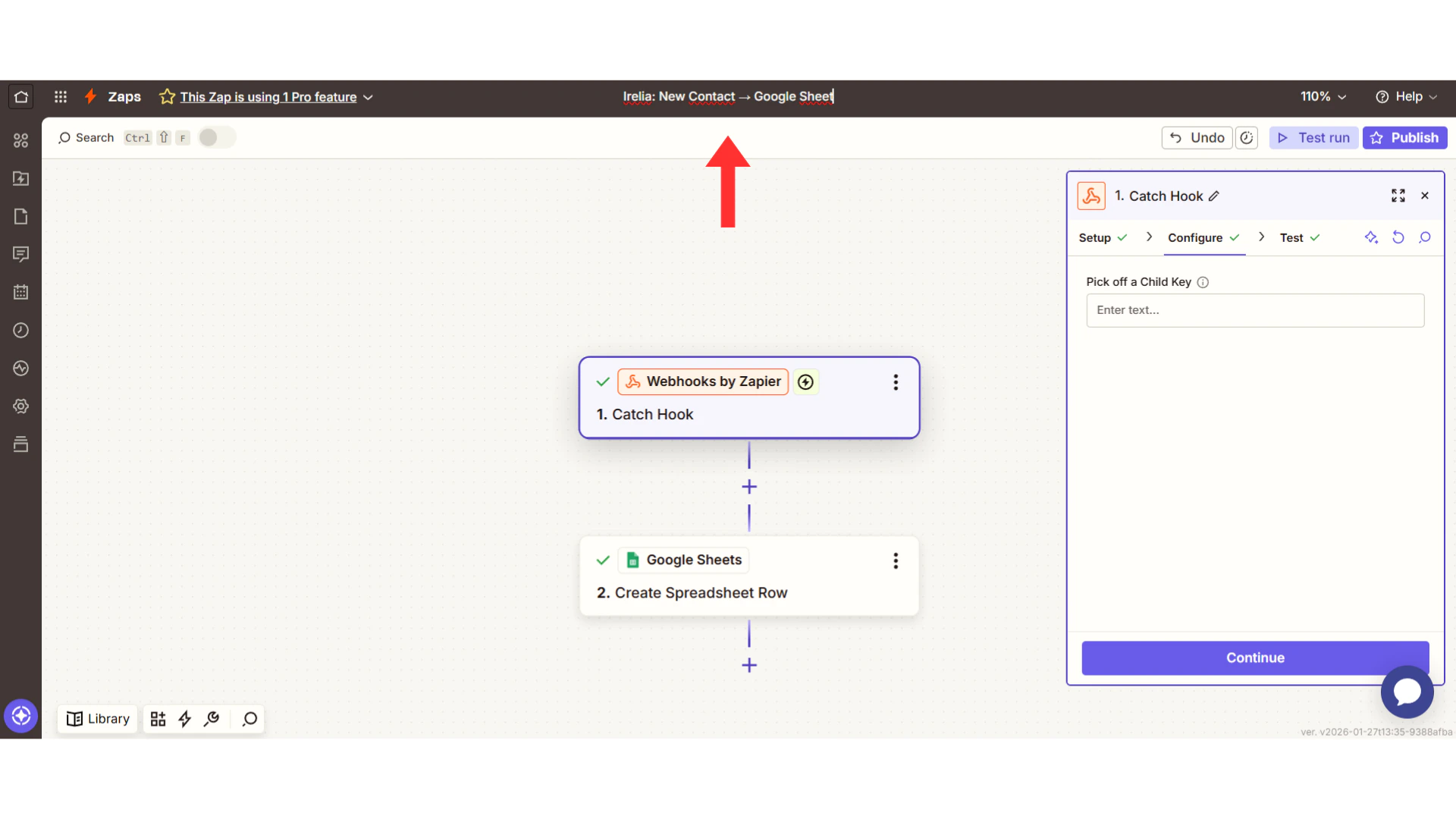Click the Publish button
The image size is (1456, 819).
pos(1404,138)
